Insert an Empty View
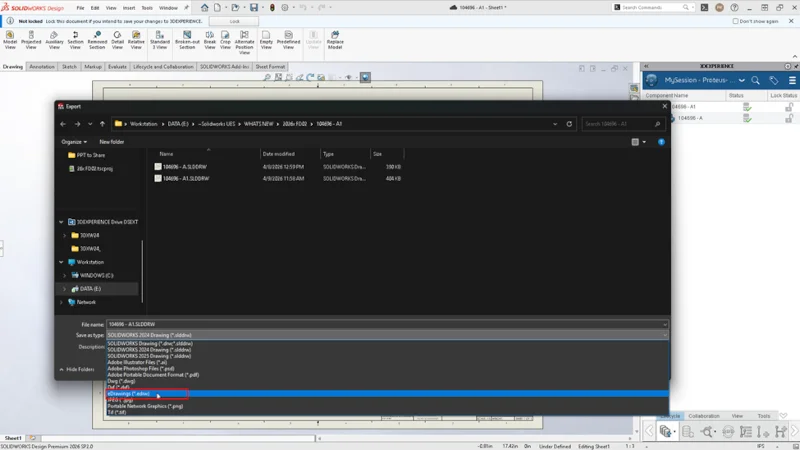The height and width of the screenshot is (450, 800). coord(266,40)
